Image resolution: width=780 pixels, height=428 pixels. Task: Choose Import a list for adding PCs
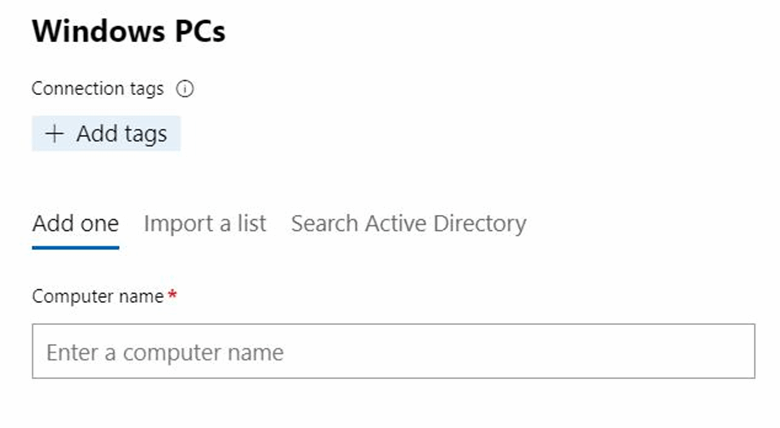click(205, 223)
